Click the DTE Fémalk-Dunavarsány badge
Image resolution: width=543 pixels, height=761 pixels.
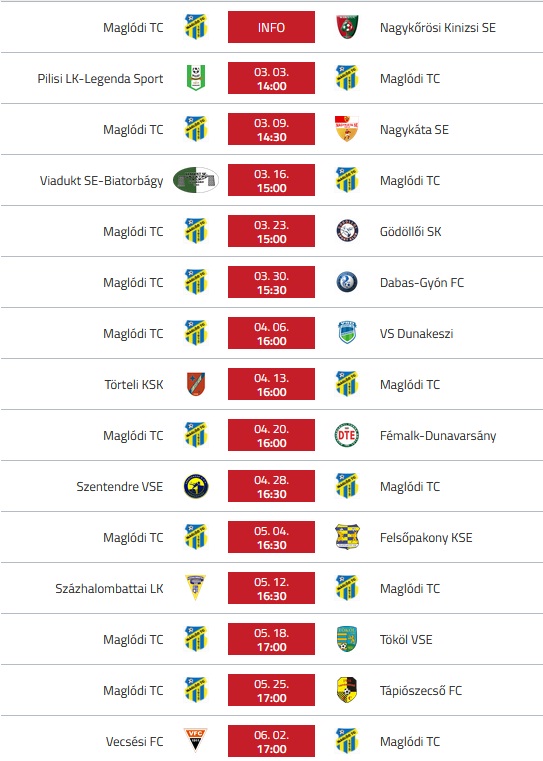[346, 435]
